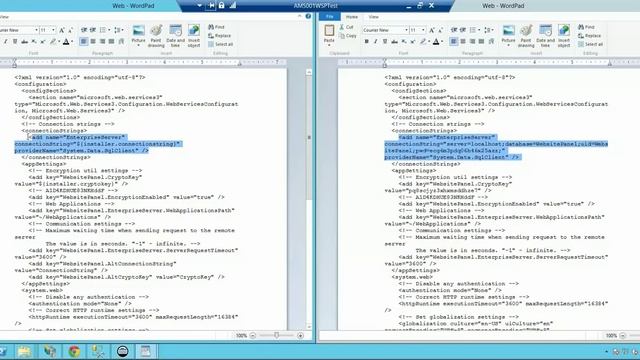Screen dimensions: 640x360
Task: Open paragraph settings in left WordPad window
Action: point(122,41)
